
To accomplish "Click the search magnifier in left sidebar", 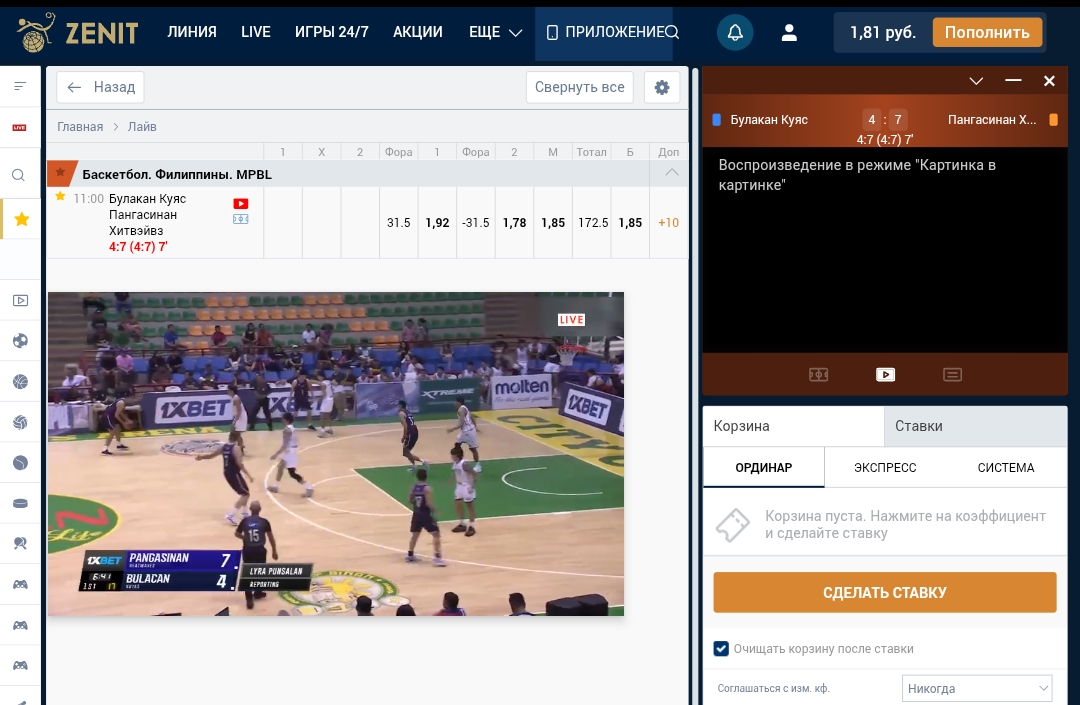I will coord(19,175).
